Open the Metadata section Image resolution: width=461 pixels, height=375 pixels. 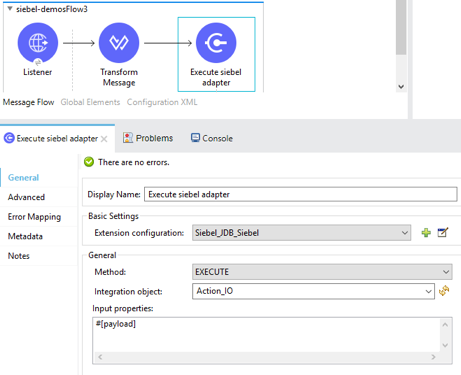pos(25,236)
